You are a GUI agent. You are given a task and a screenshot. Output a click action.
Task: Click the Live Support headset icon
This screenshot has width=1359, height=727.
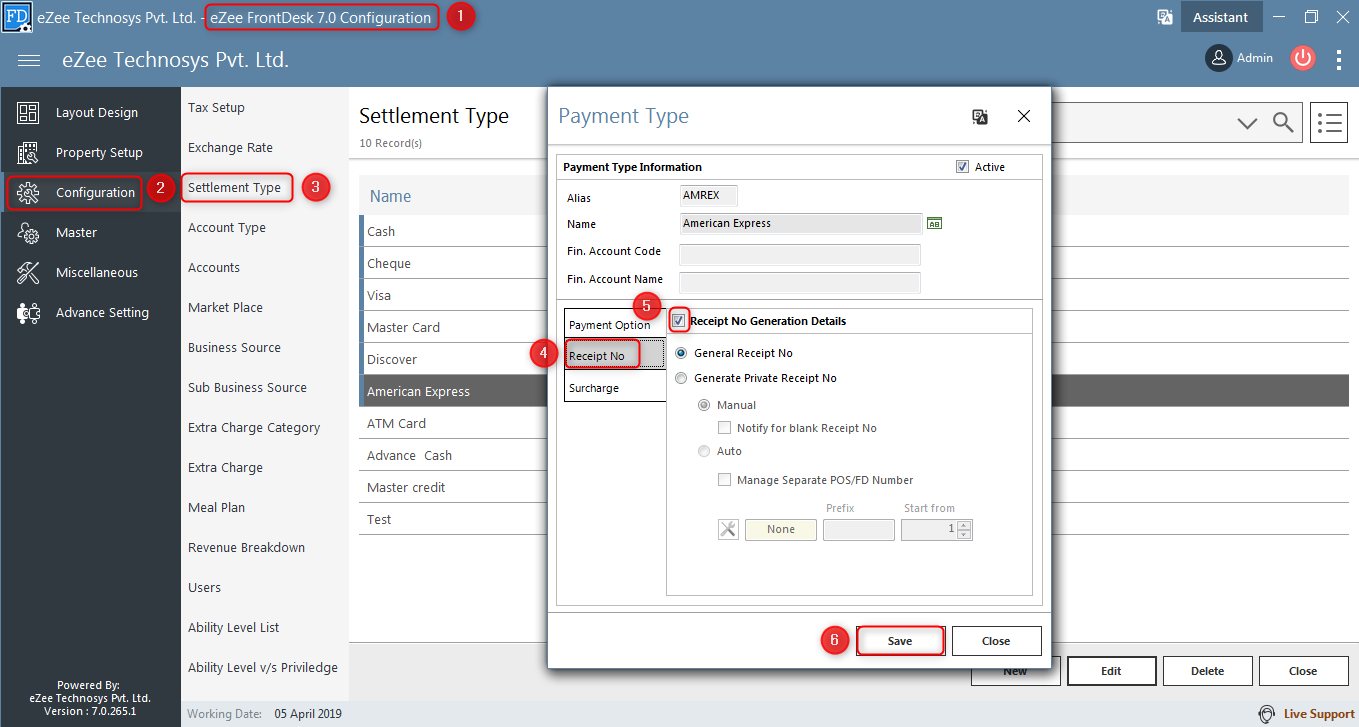pyautogui.click(x=1267, y=714)
